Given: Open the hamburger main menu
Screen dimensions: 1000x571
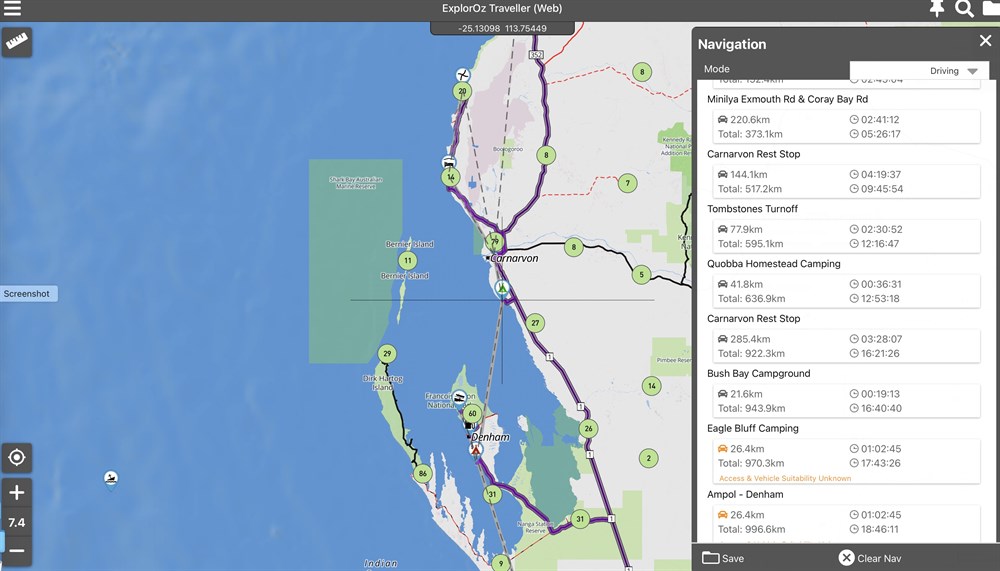Looking at the screenshot, I should [13, 9].
